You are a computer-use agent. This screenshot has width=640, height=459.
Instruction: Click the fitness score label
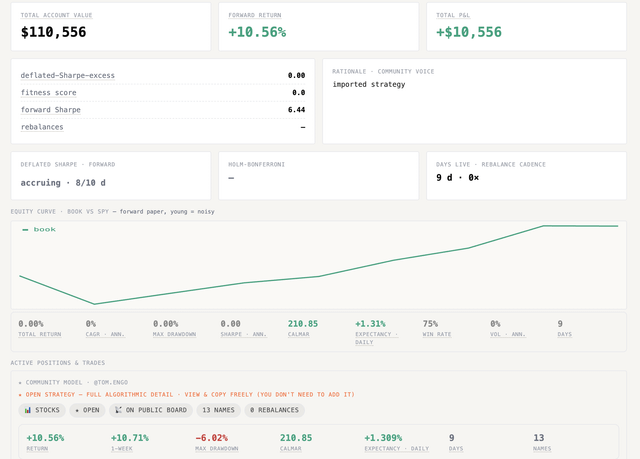click(x=49, y=93)
